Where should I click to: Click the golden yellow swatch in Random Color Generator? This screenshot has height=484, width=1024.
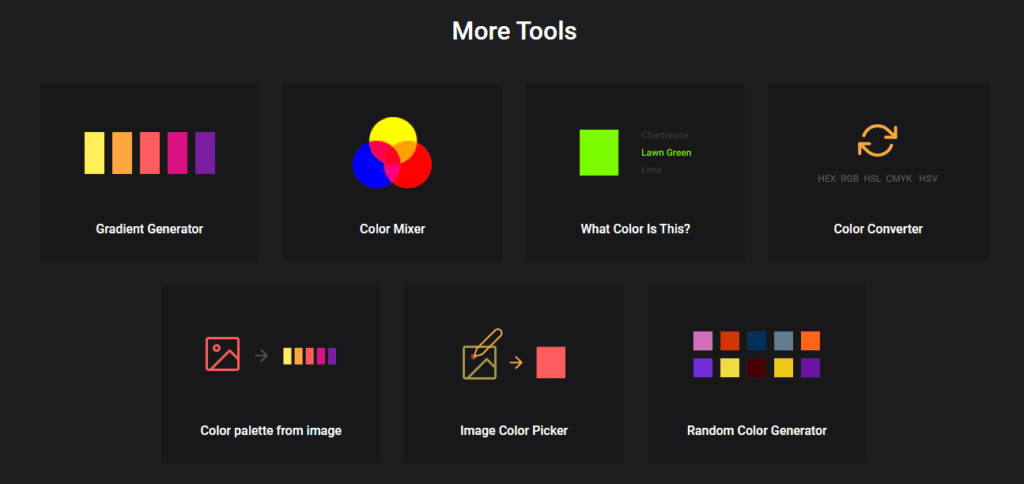pyautogui.click(x=783, y=368)
